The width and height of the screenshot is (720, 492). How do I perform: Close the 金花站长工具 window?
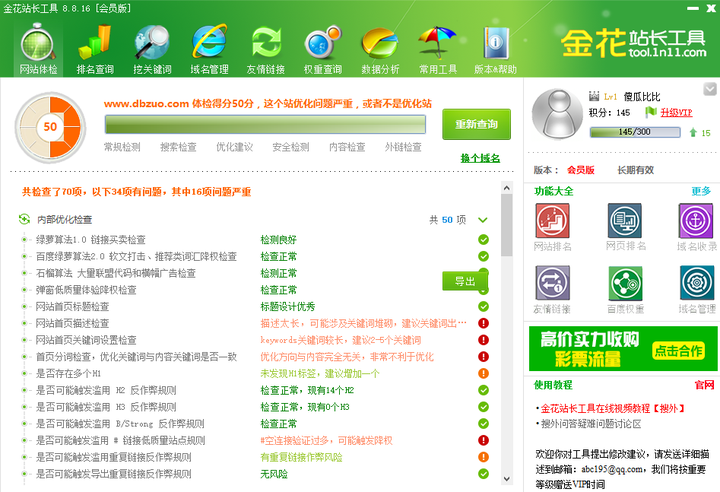coord(711,8)
